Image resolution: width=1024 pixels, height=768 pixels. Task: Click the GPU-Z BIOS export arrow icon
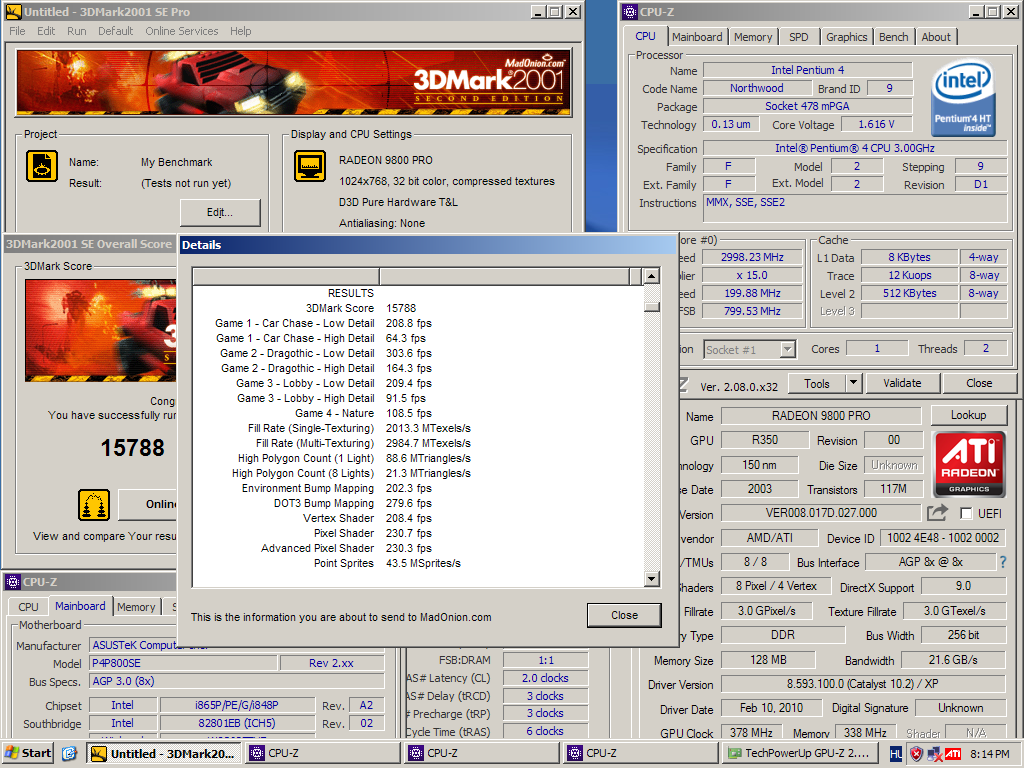click(x=937, y=513)
